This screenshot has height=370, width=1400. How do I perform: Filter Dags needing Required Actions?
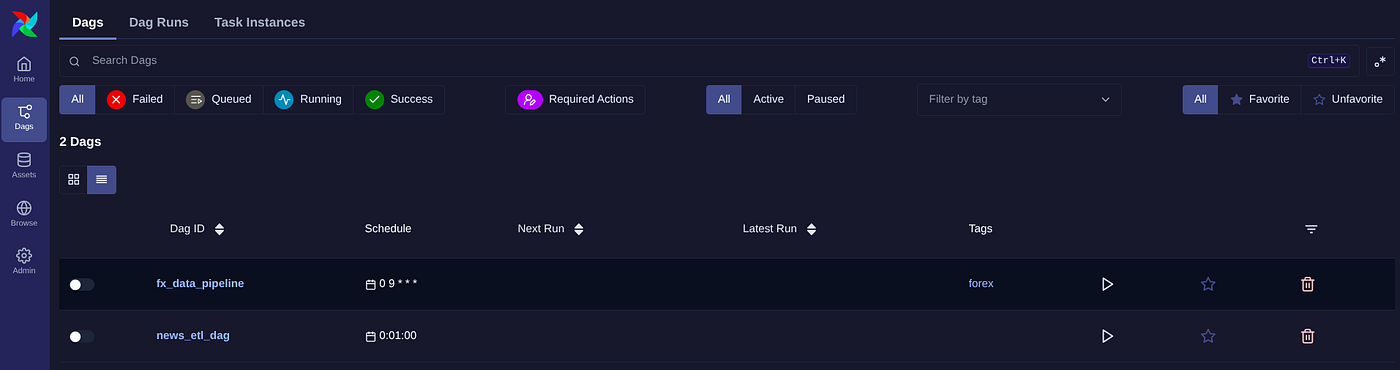tap(576, 99)
